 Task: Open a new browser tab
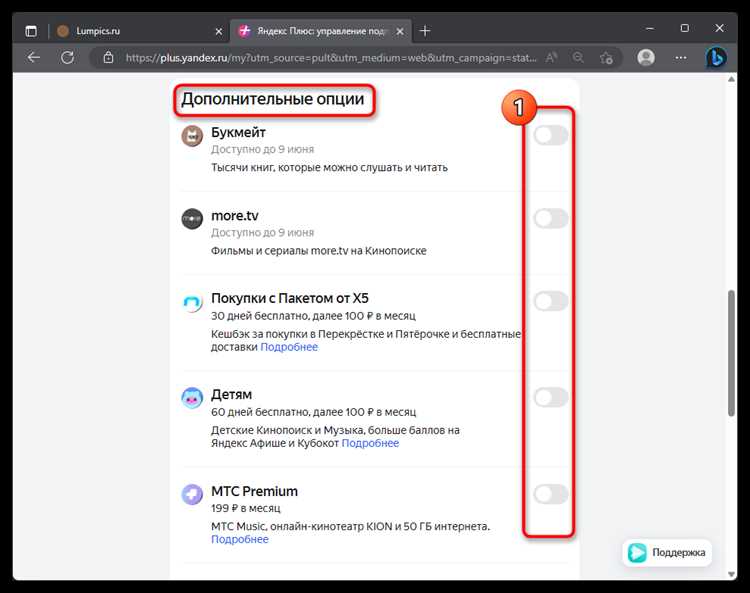pos(425,31)
